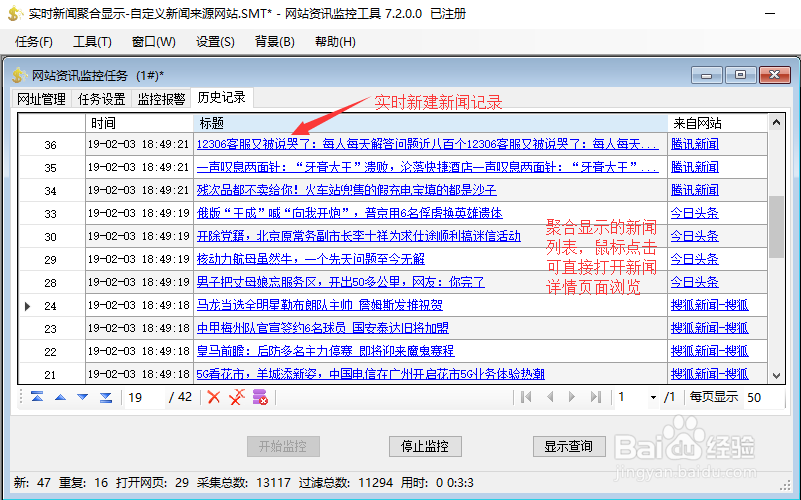Image resolution: width=801 pixels, height=500 pixels.
Task: Switch to the 网址管理 tab
Action: click(41, 99)
